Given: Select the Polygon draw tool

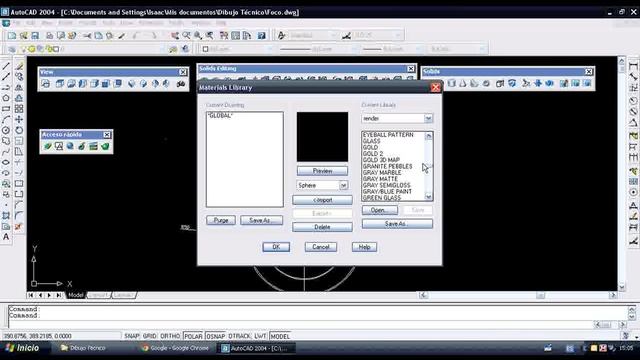Looking at the screenshot, I should (x=6, y=98).
